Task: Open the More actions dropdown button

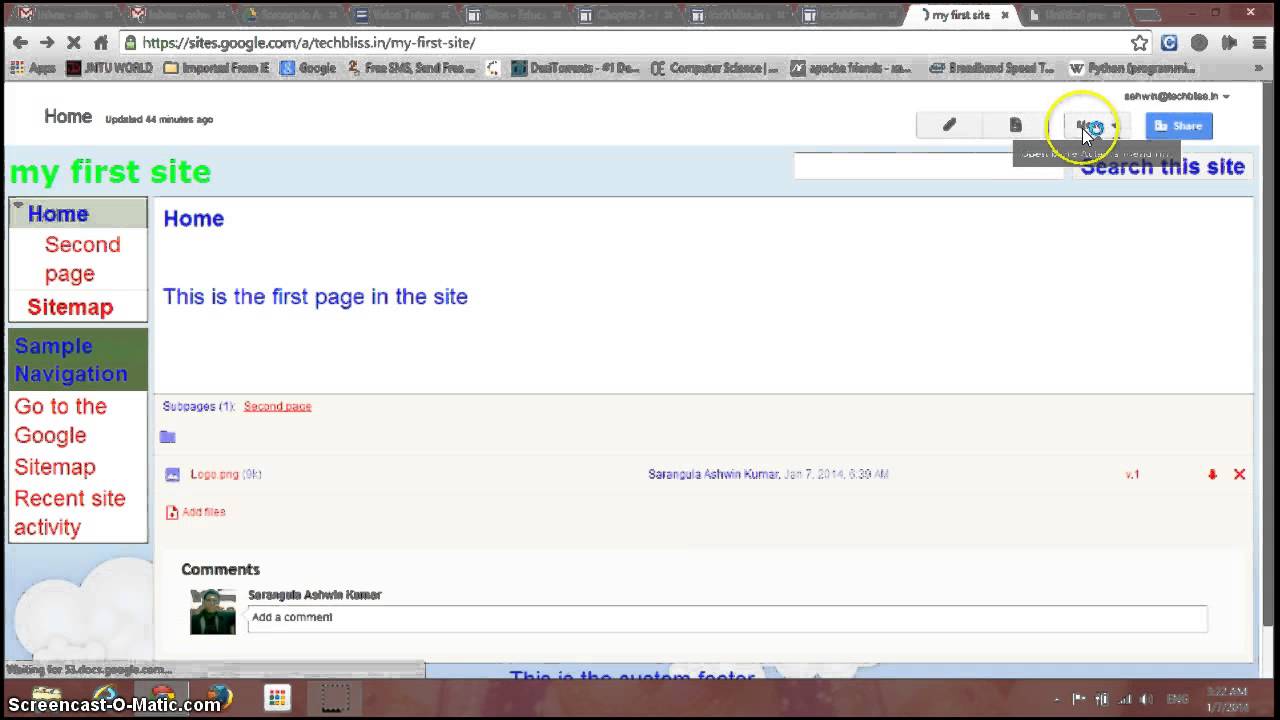Action: pos(1096,125)
